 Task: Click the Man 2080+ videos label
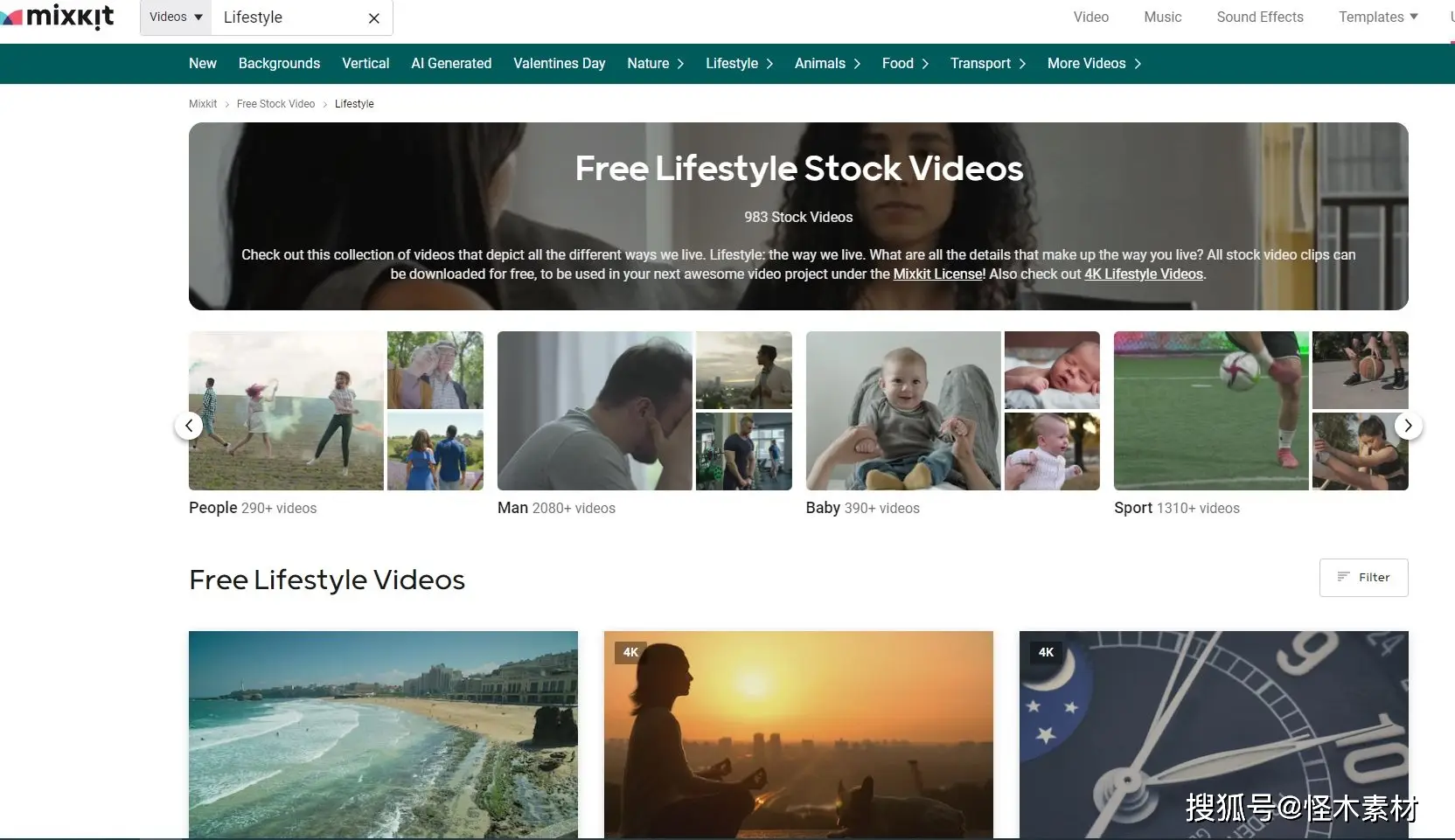coord(556,508)
